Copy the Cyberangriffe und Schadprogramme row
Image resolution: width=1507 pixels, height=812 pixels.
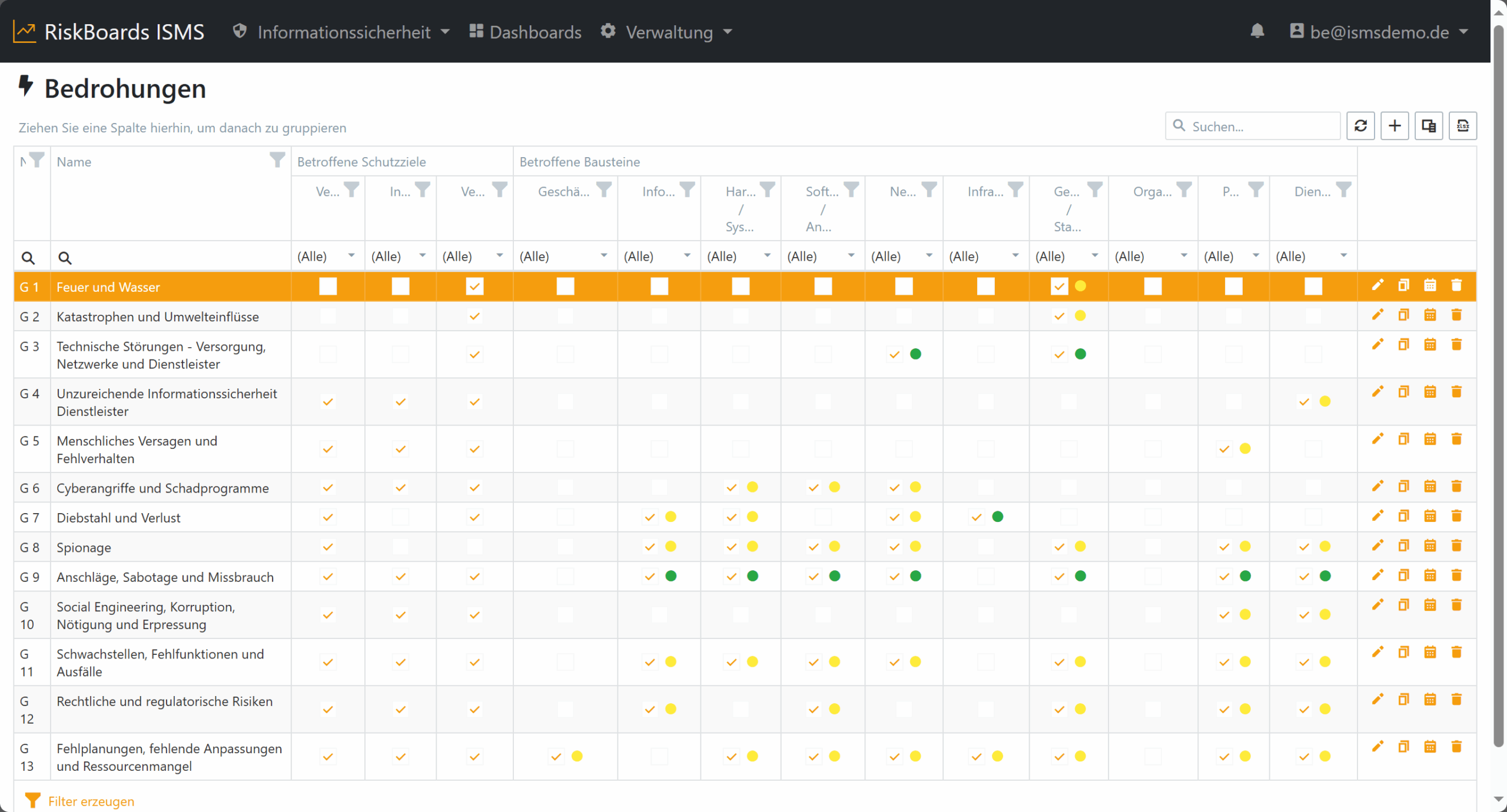[1403, 487]
